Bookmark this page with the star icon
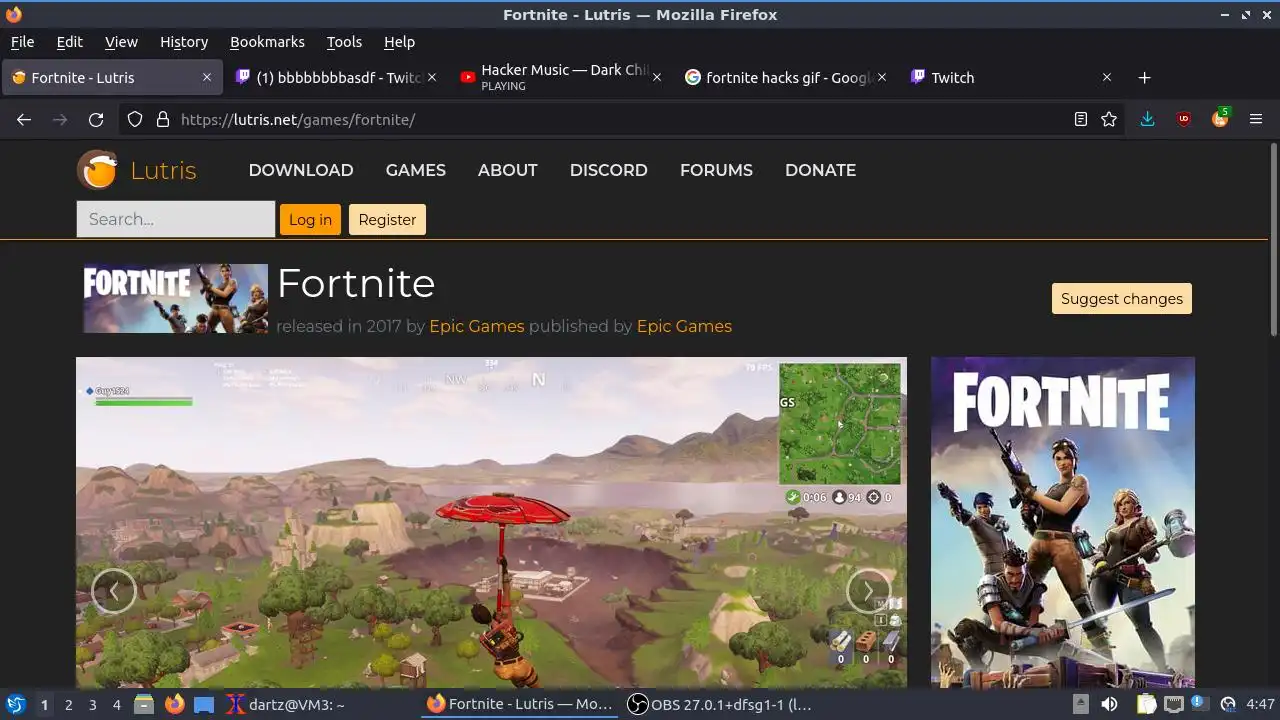Image resolution: width=1280 pixels, height=720 pixels. [x=1109, y=119]
